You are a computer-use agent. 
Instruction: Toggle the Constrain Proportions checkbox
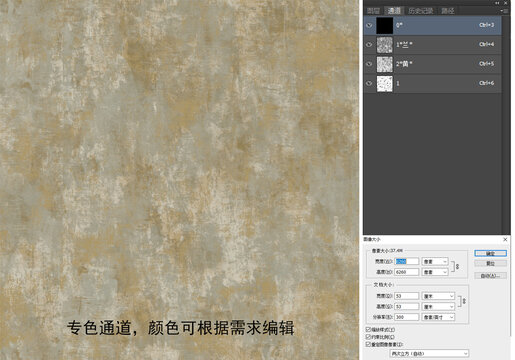pyautogui.click(x=368, y=337)
